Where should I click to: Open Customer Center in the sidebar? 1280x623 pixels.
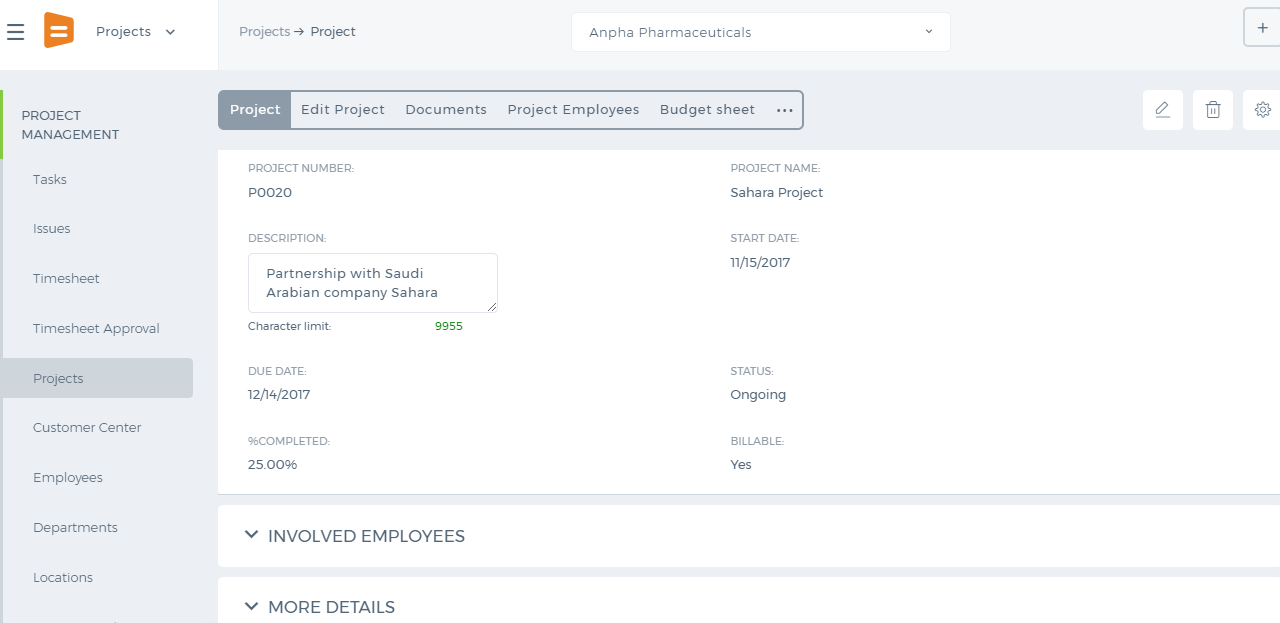tap(87, 428)
